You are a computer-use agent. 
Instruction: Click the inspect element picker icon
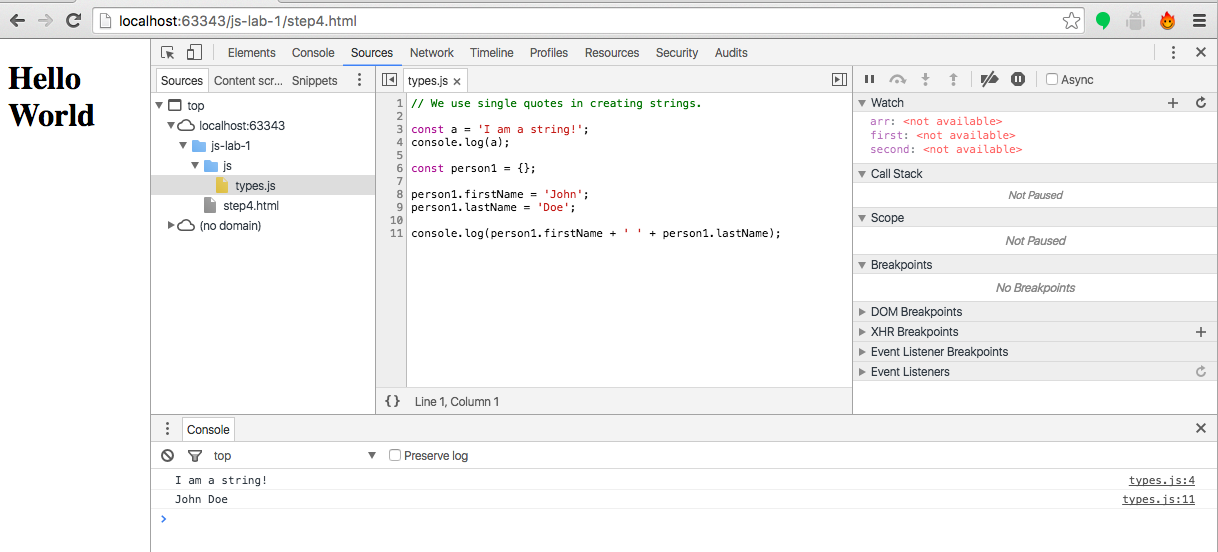pos(168,53)
